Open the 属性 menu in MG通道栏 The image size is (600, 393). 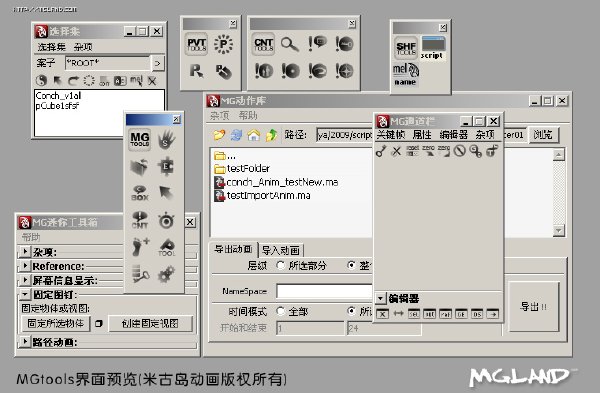(422, 135)
